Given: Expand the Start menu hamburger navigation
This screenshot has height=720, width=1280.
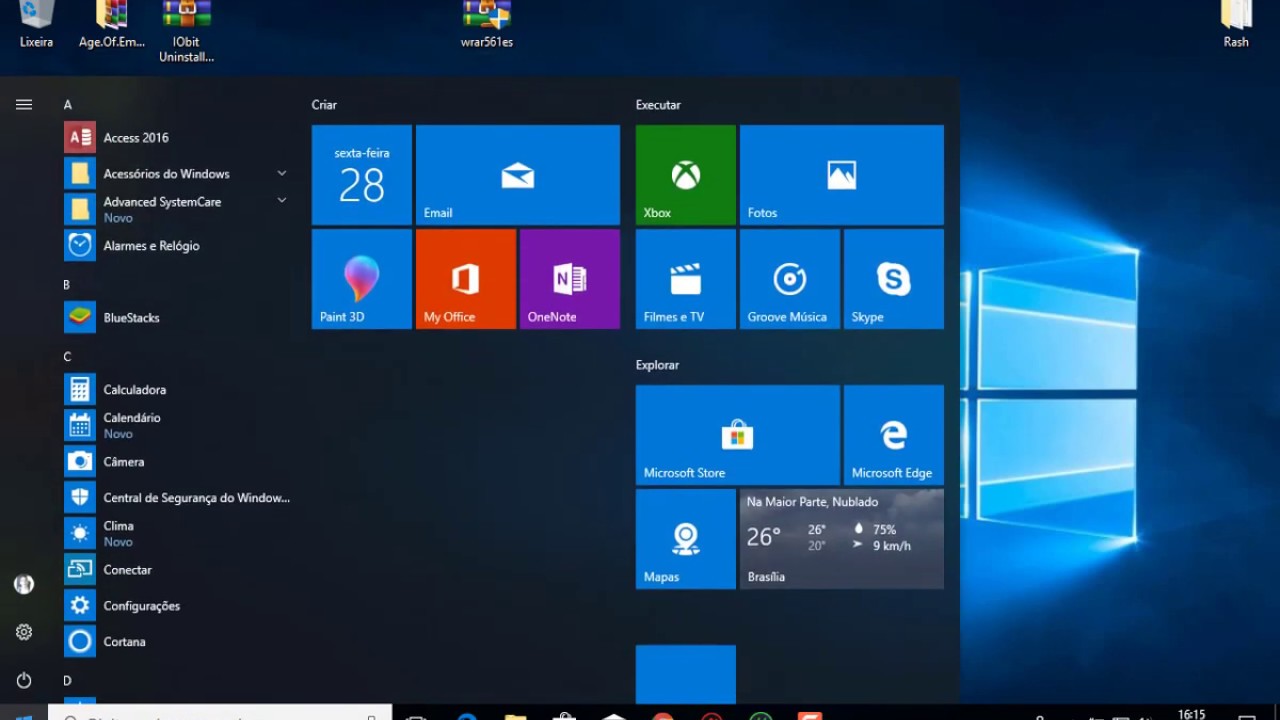Looking at the screenshot, I should point(24,105).
